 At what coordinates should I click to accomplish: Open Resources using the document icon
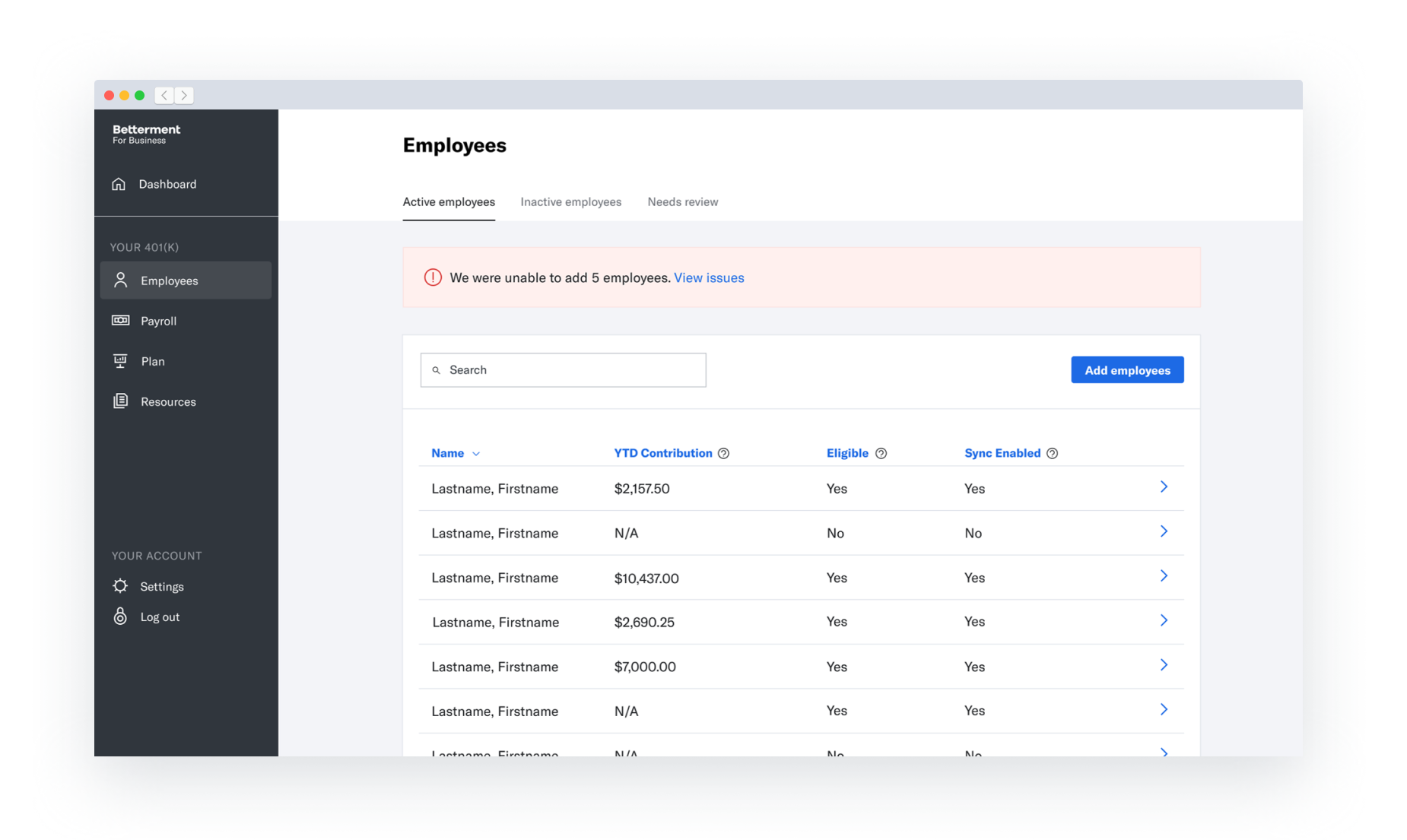pyautogui.click(x=119, y=401)
